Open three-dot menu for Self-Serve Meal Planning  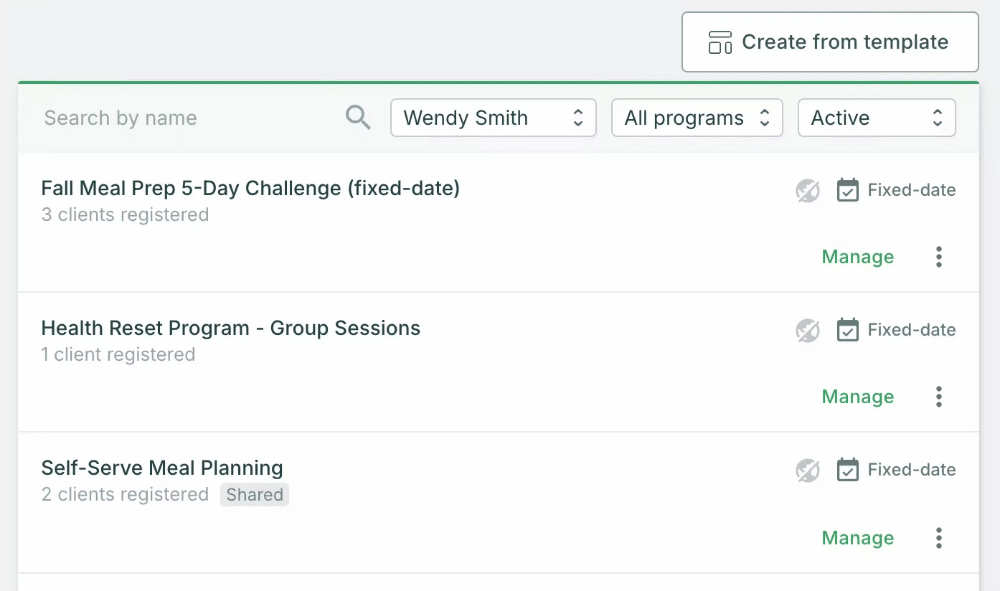(939, 538)
